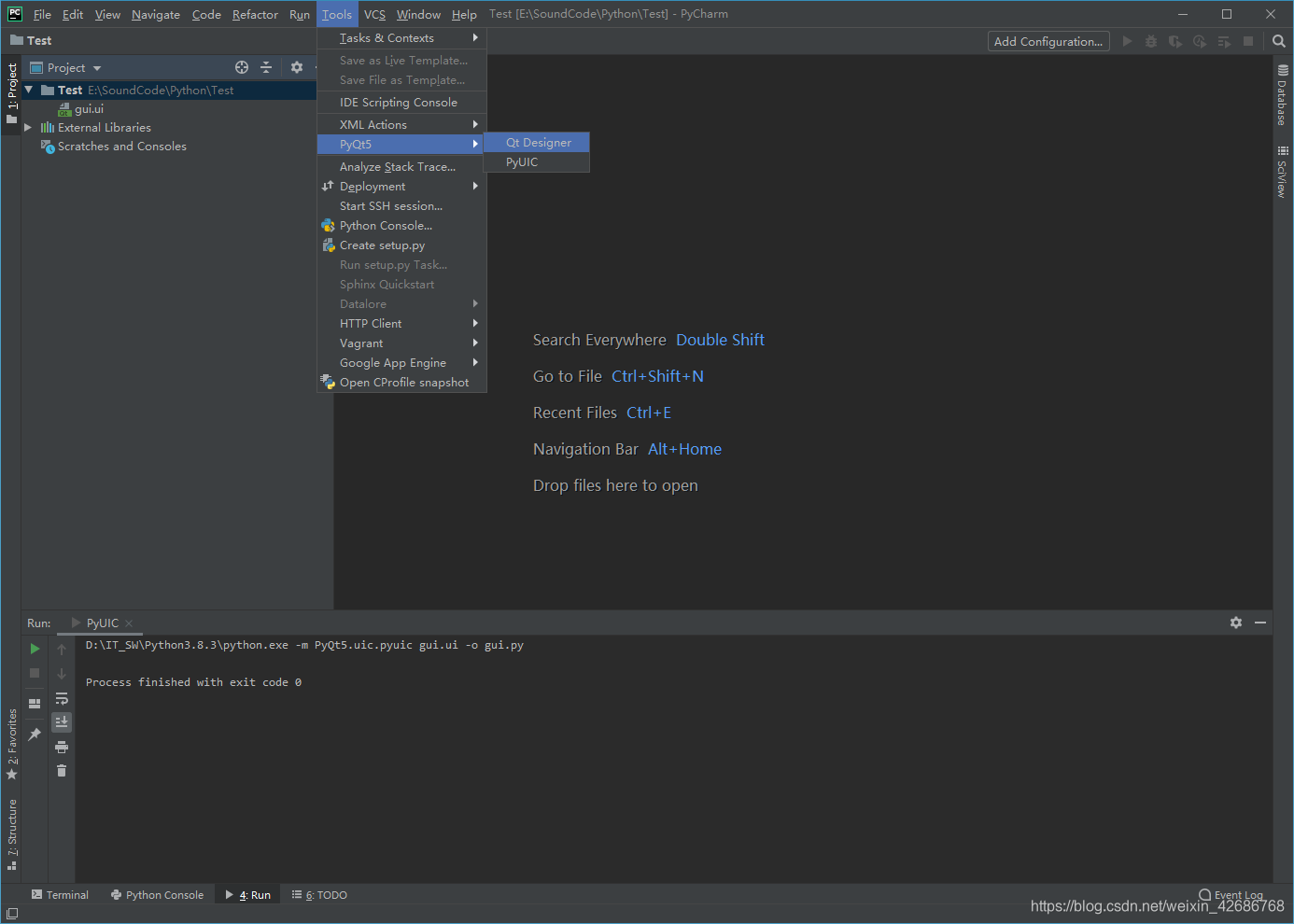Pin the PyUIC run tab

(x=35, y=735)
